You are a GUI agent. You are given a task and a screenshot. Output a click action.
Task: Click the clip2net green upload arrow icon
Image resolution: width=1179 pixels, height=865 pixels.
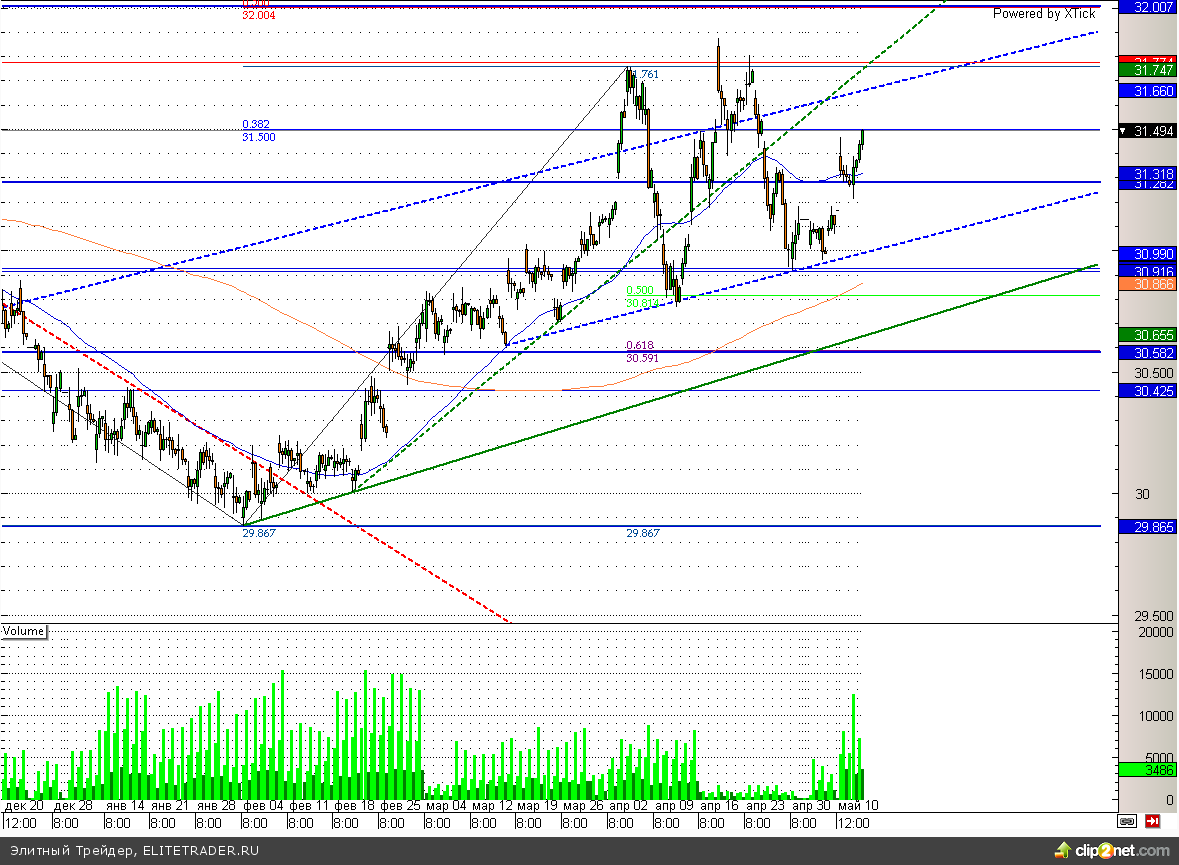point(1060,851)
